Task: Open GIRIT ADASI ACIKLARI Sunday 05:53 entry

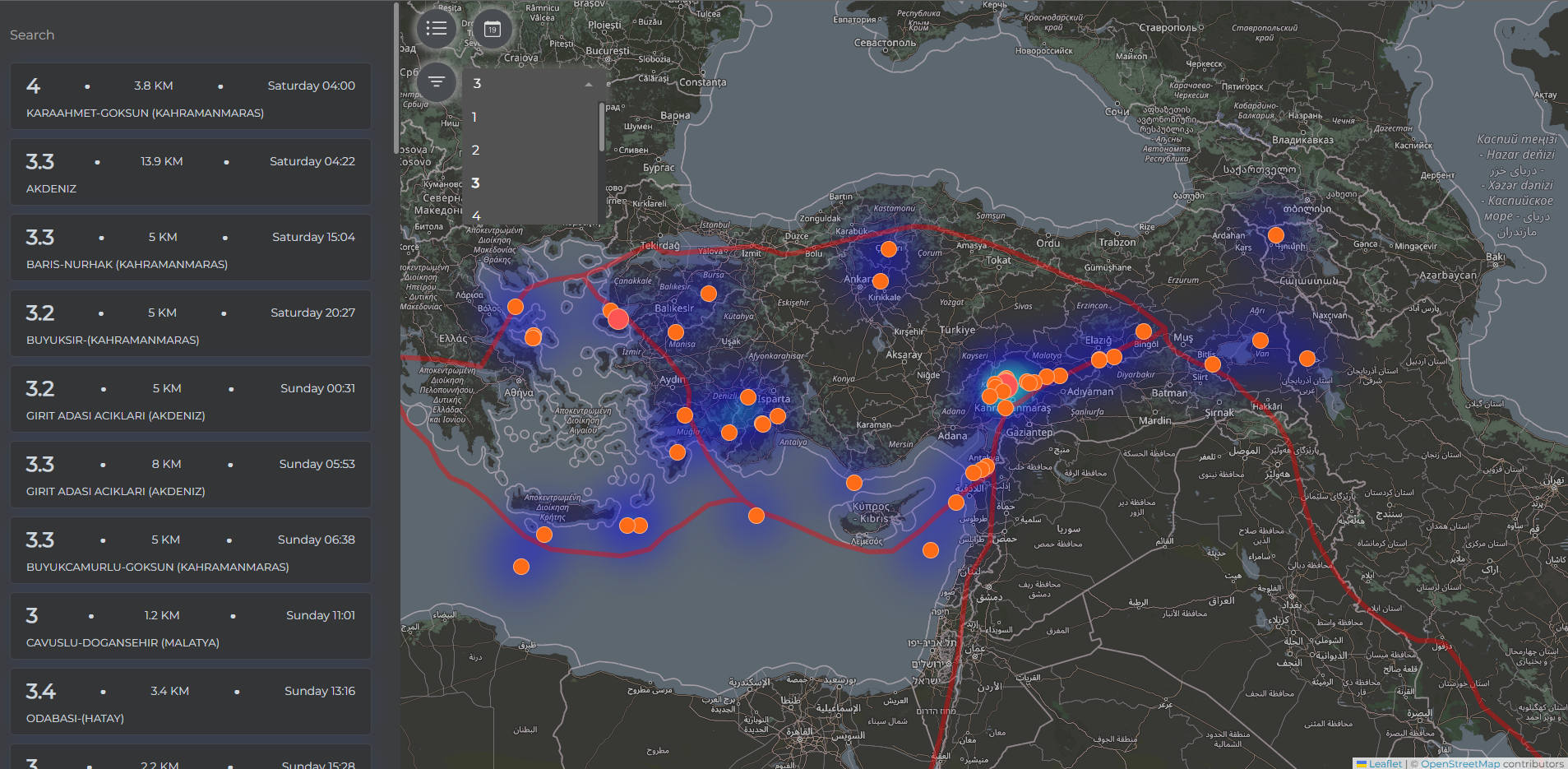Action: click(191, 475)
